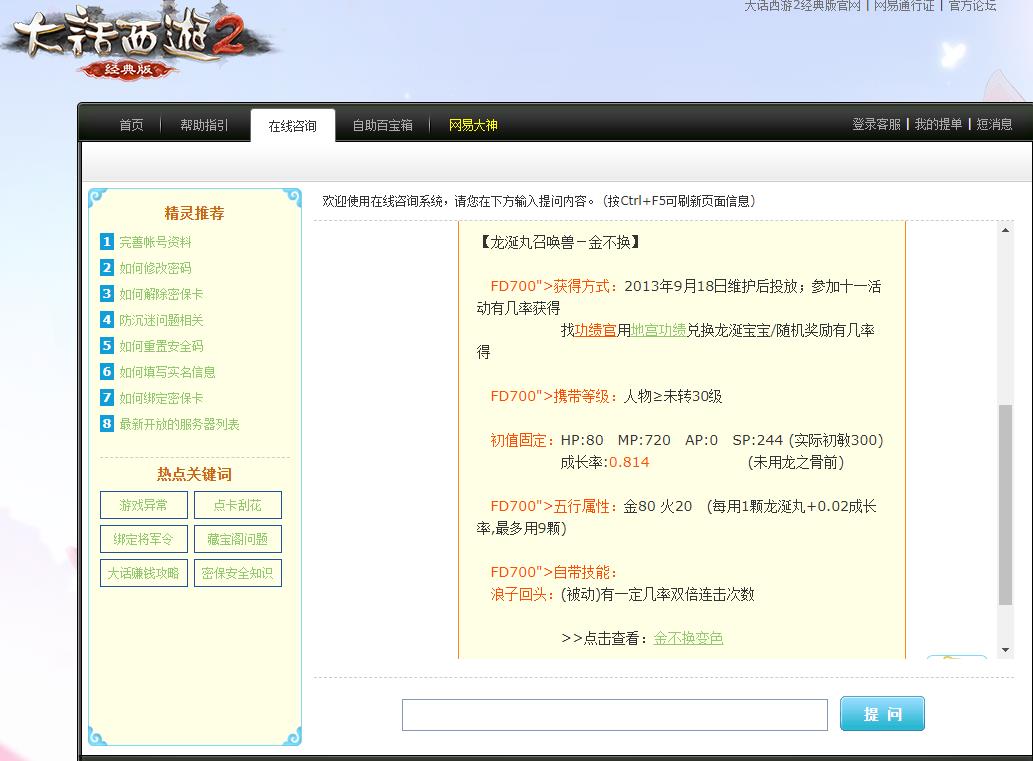This screenshot has height=761, width=1033.
Task: Click the 登录客服 link
Action: 876,124
